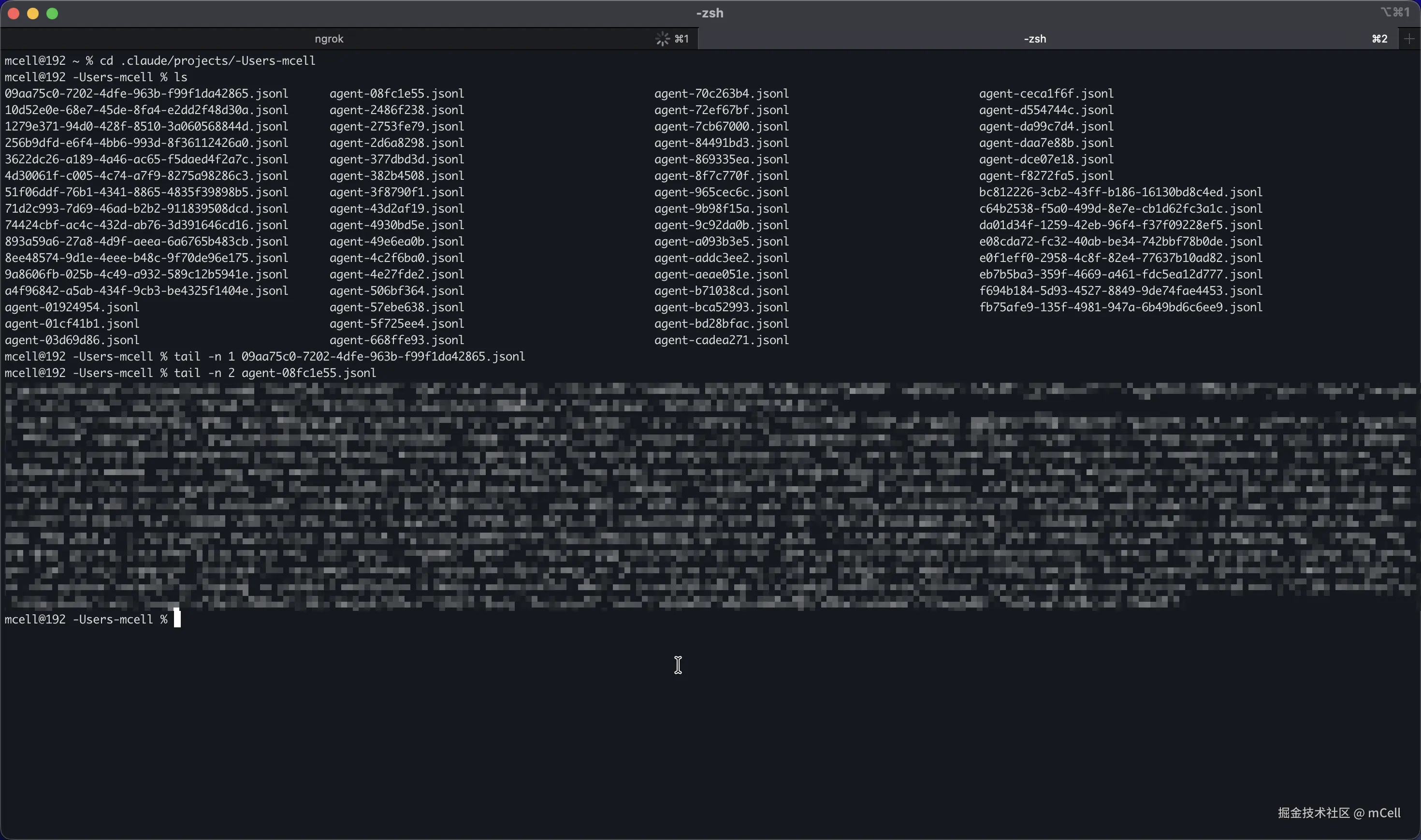Click the green fullscreen window button

tap(52, 14)
